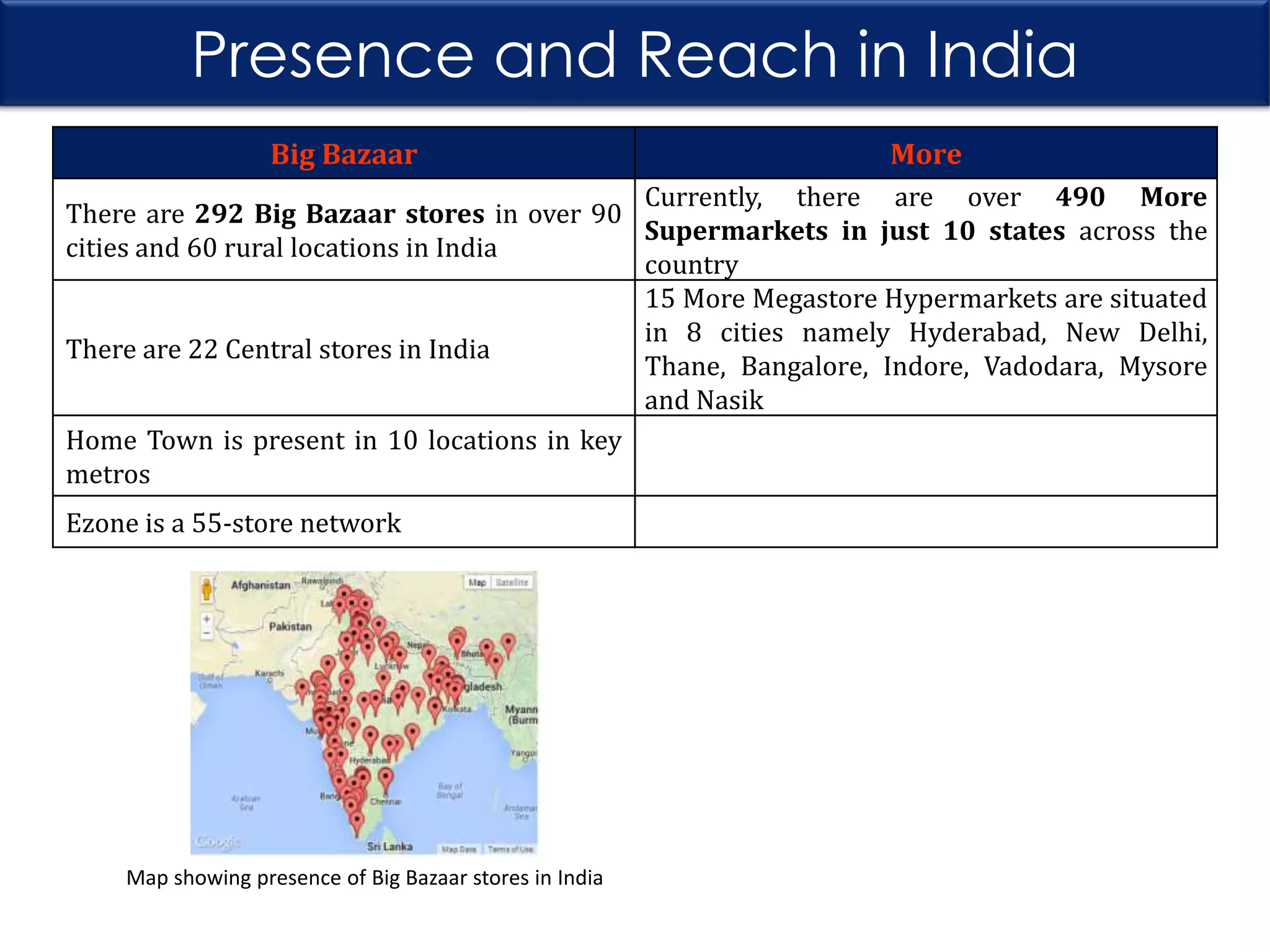Click the slide title 'Presence and Reach in India'
Image resolution: width=1270 pixels, height=952 pixels.
634,55
